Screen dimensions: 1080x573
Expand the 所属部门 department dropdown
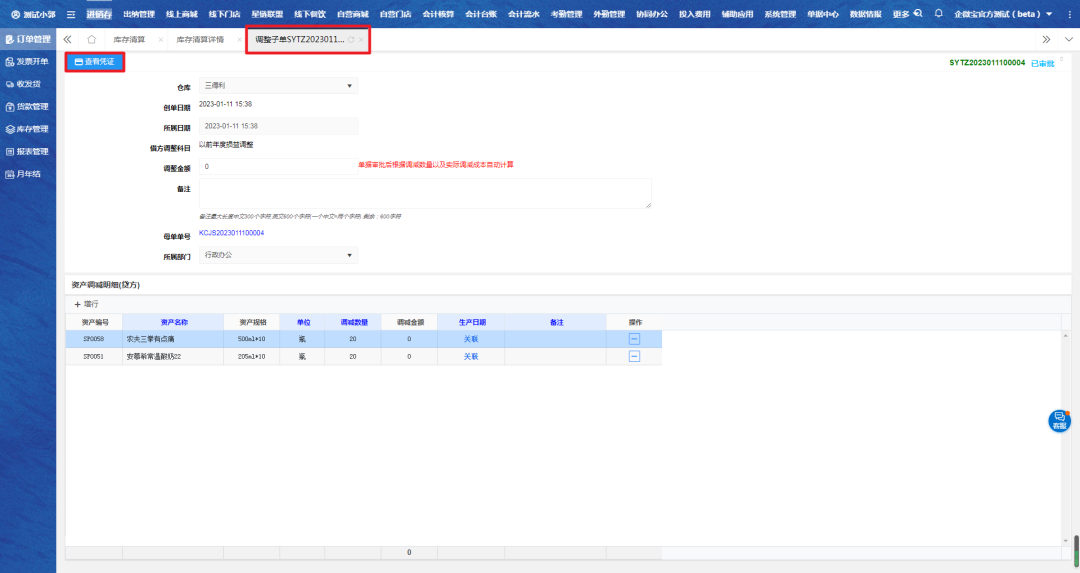(278, 255)
